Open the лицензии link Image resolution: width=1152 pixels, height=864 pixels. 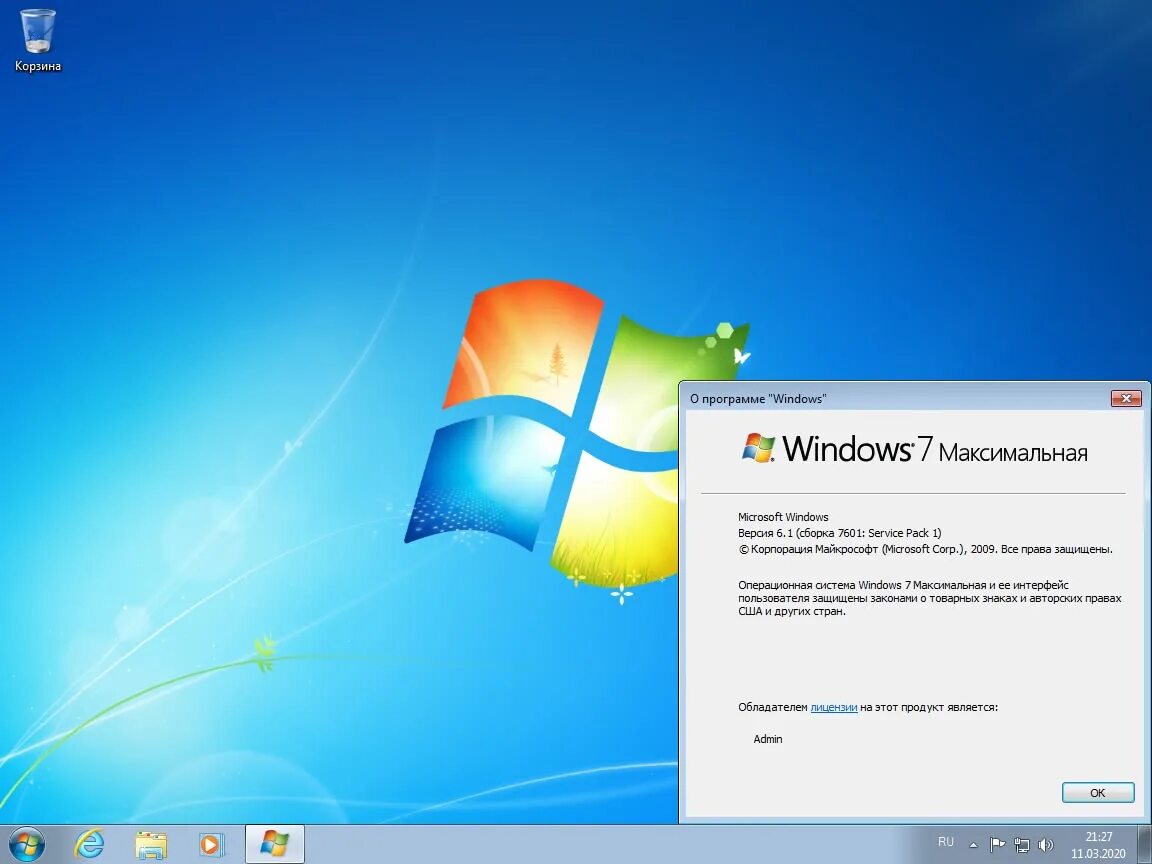tap(834, 707)
